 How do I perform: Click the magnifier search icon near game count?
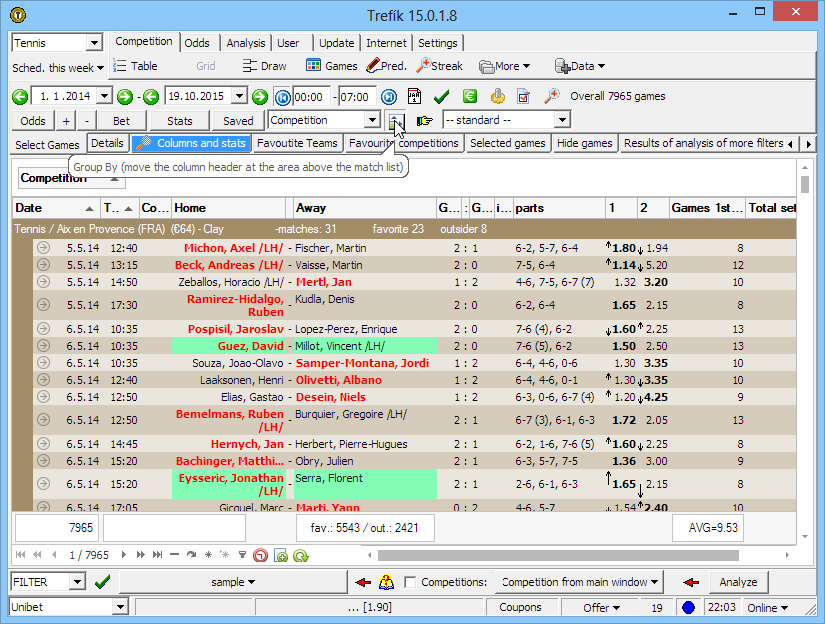point(551,97)
